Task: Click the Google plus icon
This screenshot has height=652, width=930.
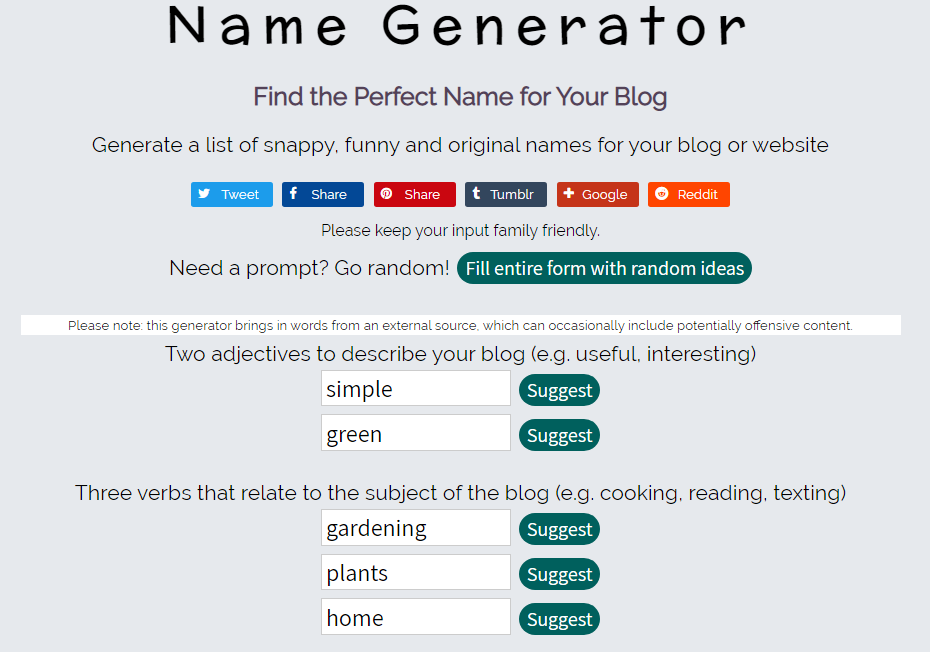Action: (x=571, y=194)
